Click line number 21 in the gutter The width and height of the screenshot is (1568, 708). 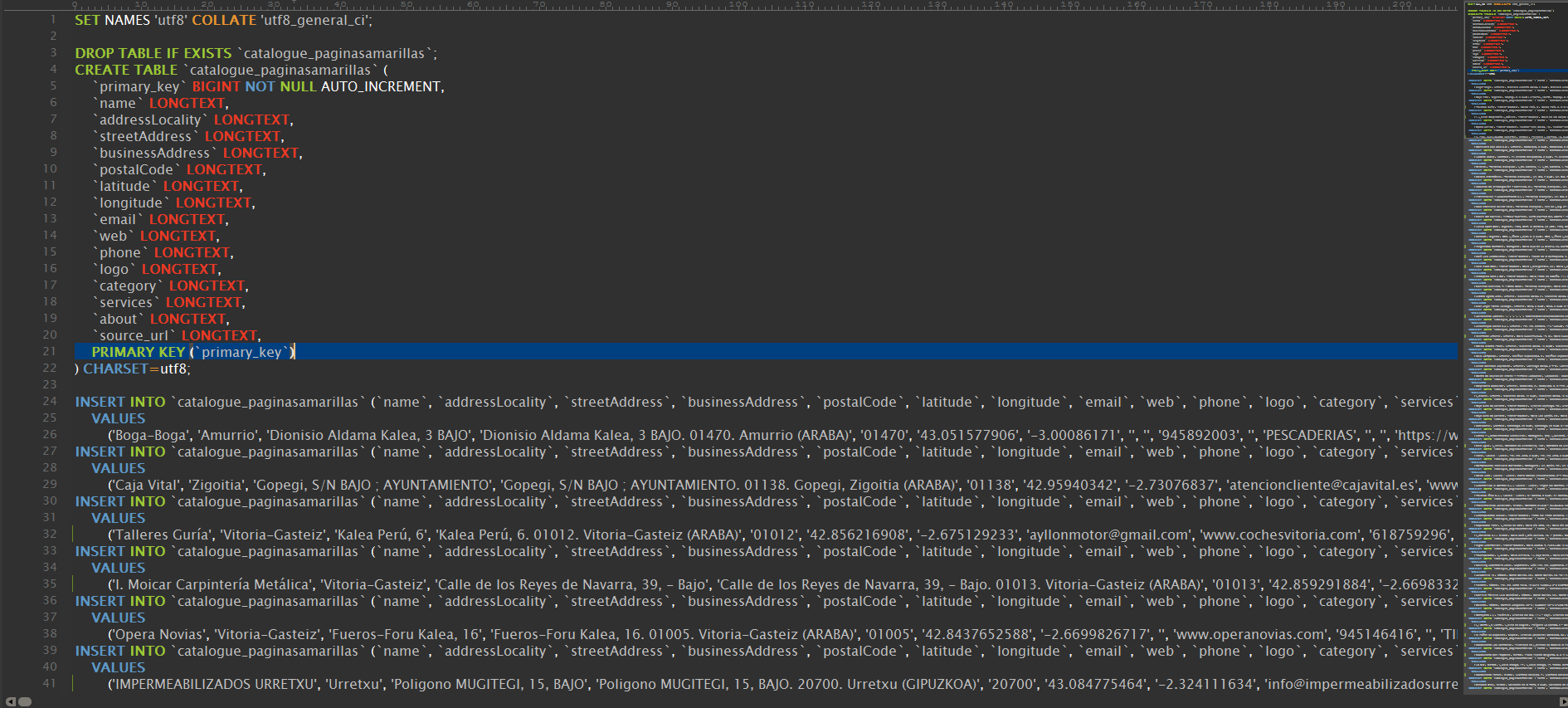[50, 351]
